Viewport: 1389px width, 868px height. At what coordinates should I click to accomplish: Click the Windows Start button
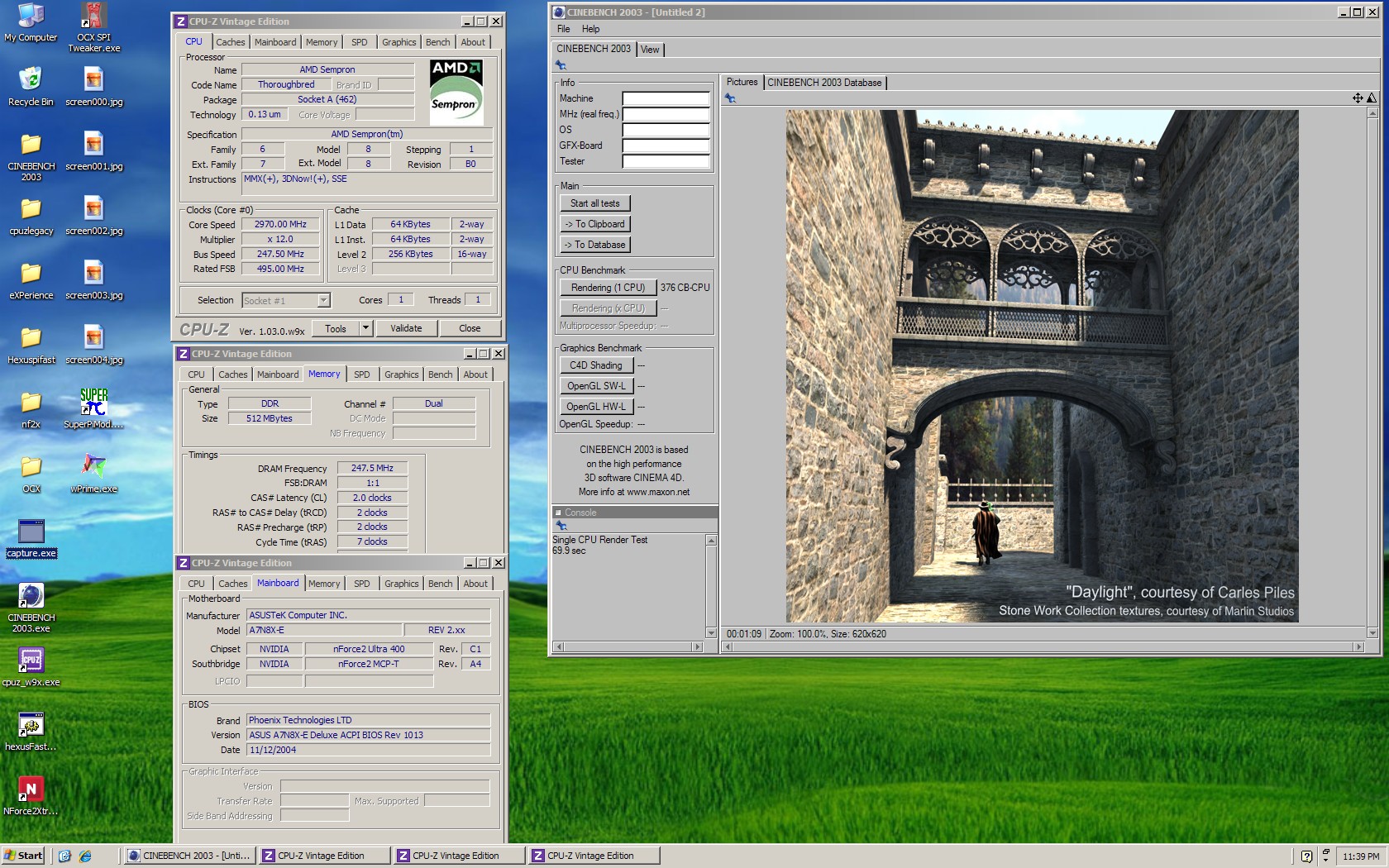click(23, 856)
